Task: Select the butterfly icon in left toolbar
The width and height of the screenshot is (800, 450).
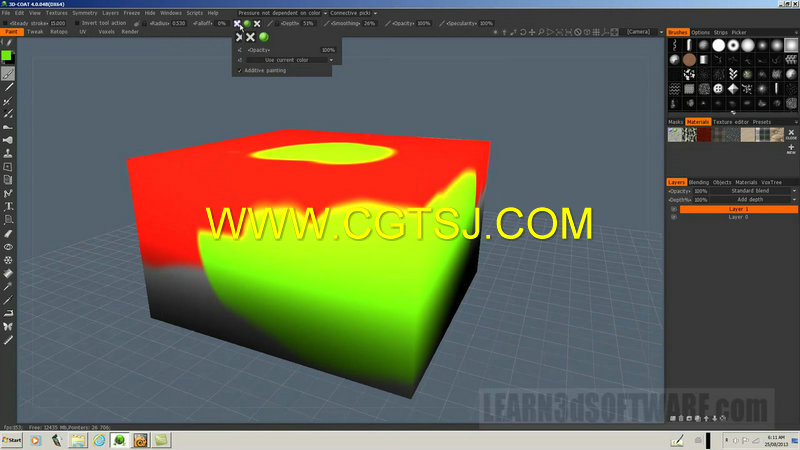Action: tap(8, 326)
